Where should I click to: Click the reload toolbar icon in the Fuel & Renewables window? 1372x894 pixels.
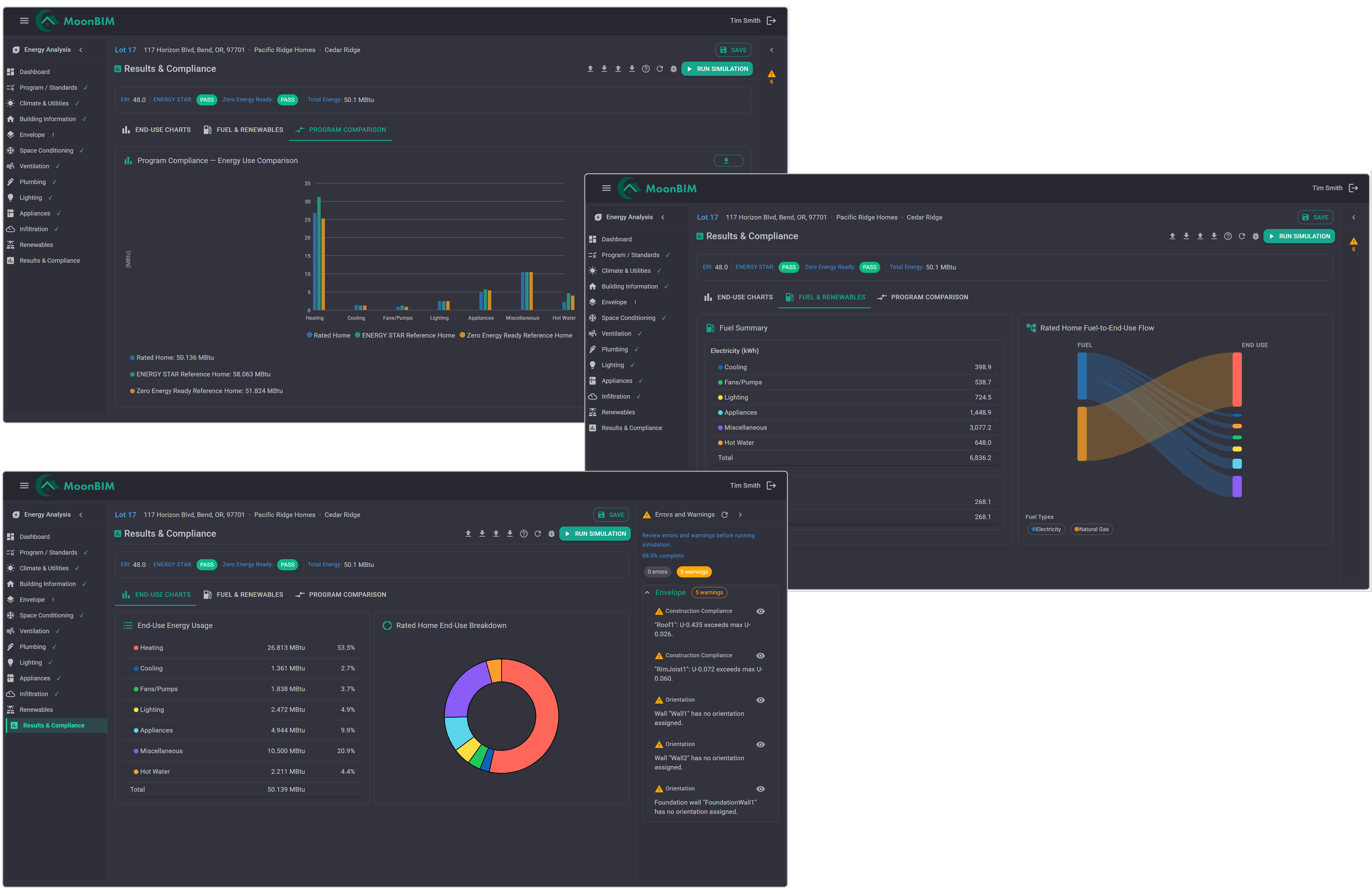tap(1242, 236)
